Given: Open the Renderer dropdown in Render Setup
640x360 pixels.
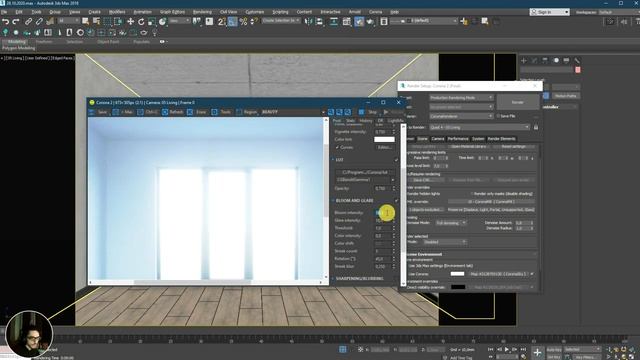Looking at the screenshot, I should pyautogui.click(x=461, y=116).
